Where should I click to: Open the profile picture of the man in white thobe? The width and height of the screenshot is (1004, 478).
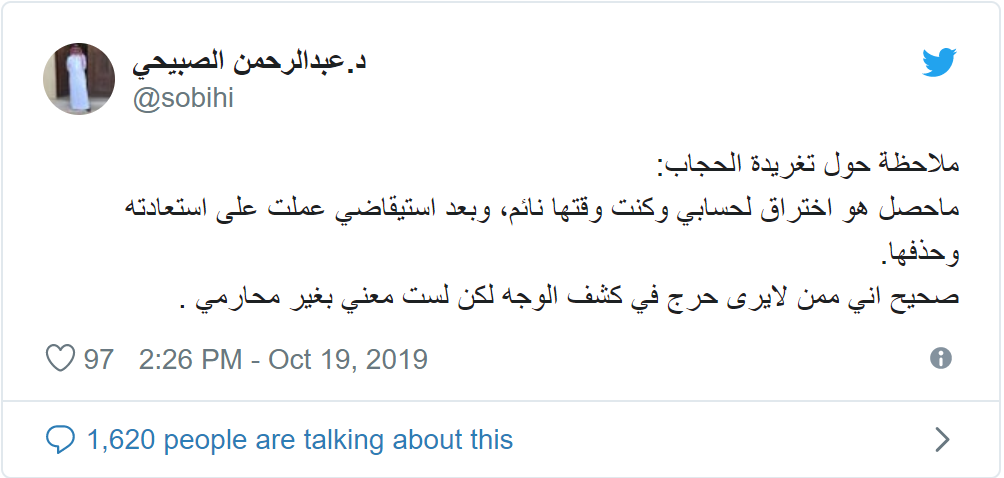point(79,79)
